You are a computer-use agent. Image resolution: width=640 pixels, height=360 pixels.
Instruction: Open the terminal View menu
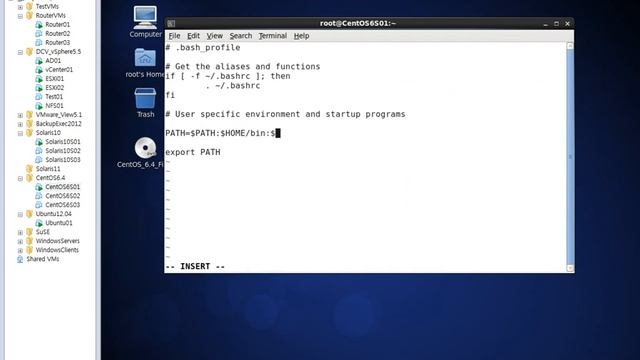tap(214, 36)
